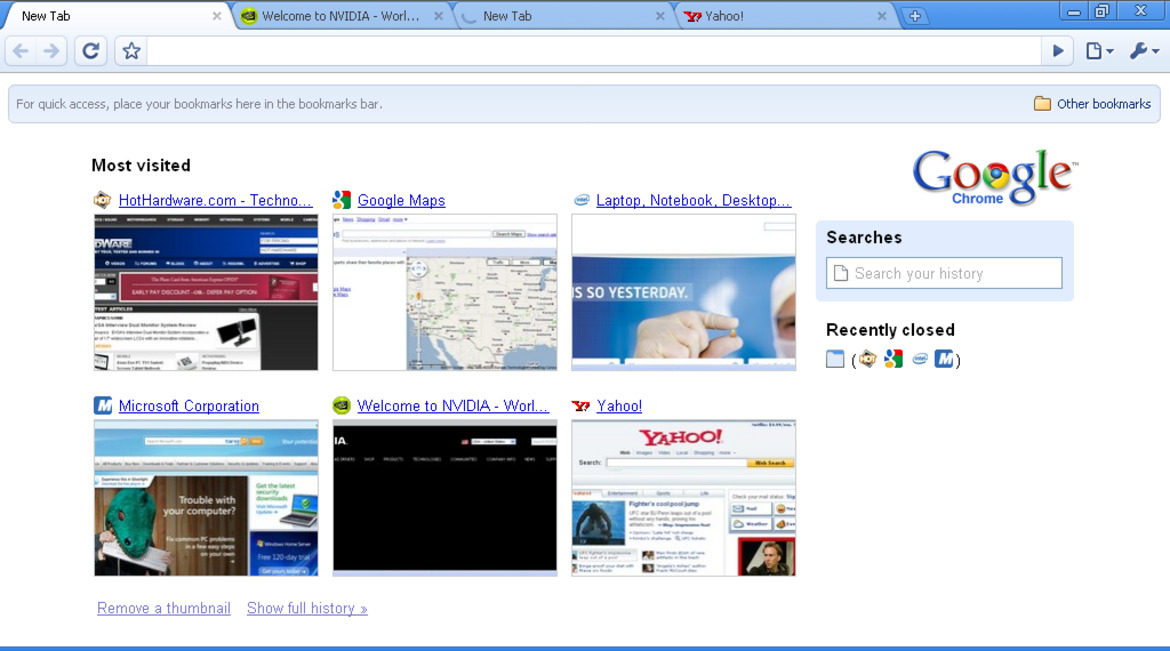Close the Yahoo! tab
The width and height of the screenshot is (1170, 651).
[881, 16]
